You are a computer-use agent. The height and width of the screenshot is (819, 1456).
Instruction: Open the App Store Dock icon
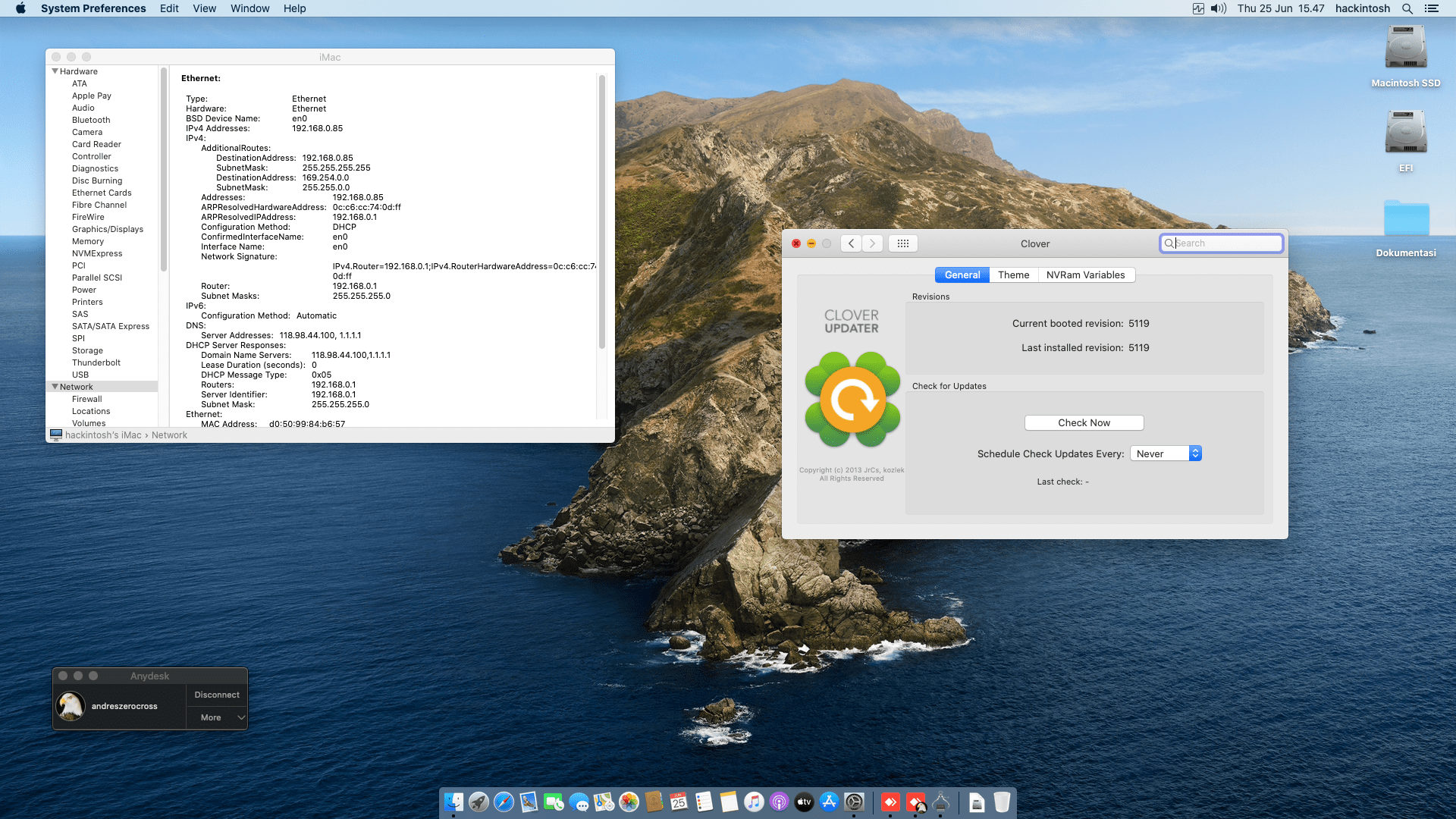pyautogui.click(x=829, y=802)
